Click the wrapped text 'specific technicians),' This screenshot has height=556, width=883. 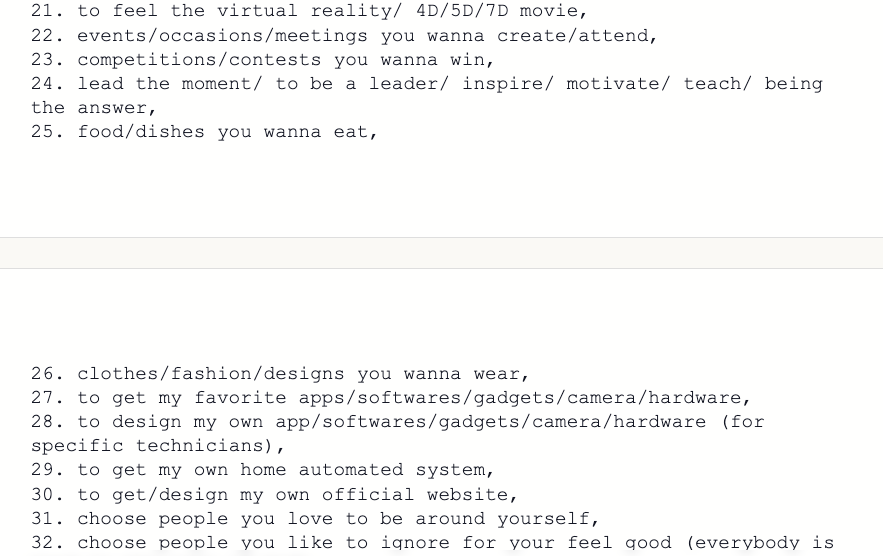click(x=158, y=446)
